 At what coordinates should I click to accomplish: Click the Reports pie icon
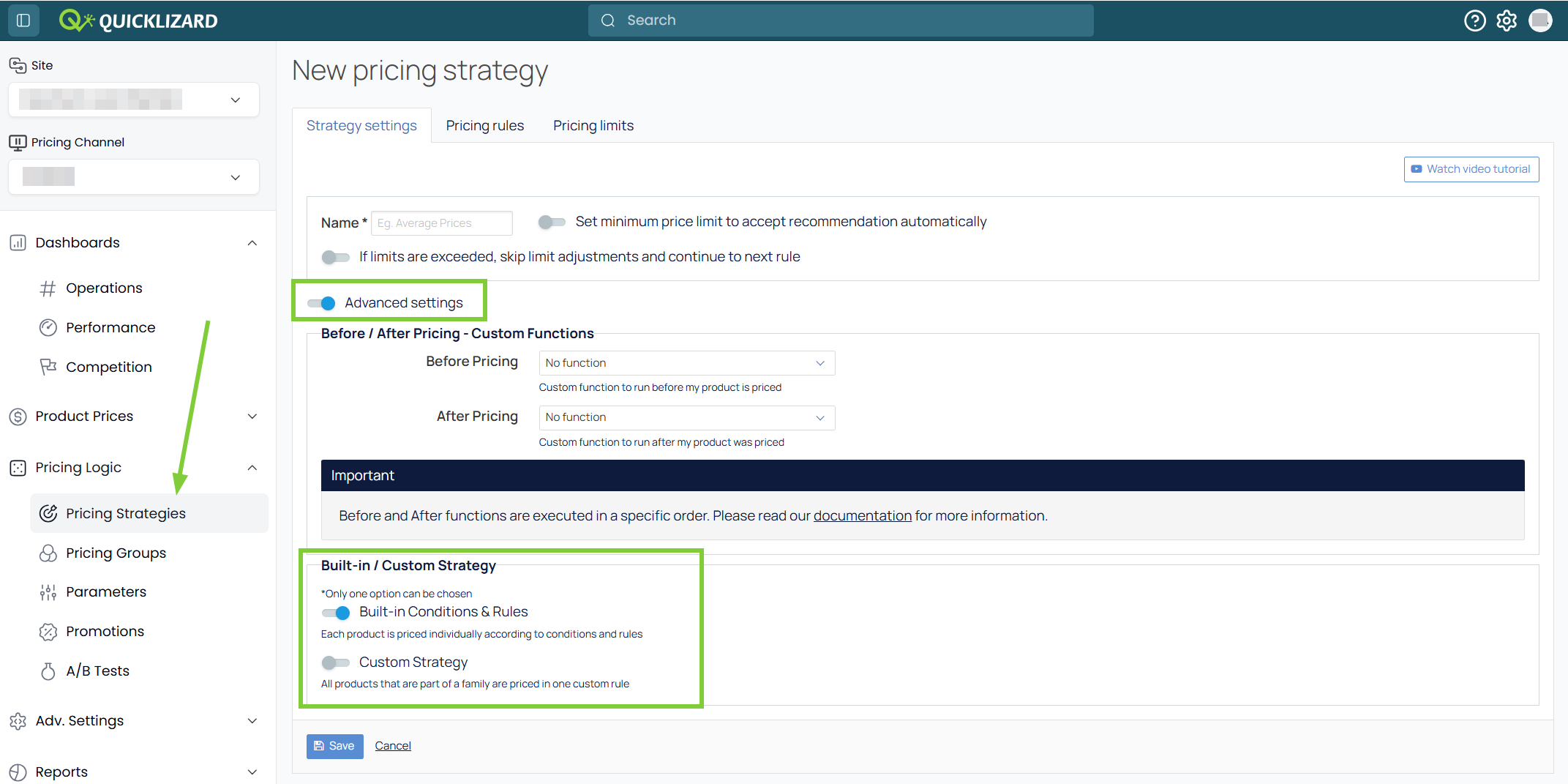point(18,772)
